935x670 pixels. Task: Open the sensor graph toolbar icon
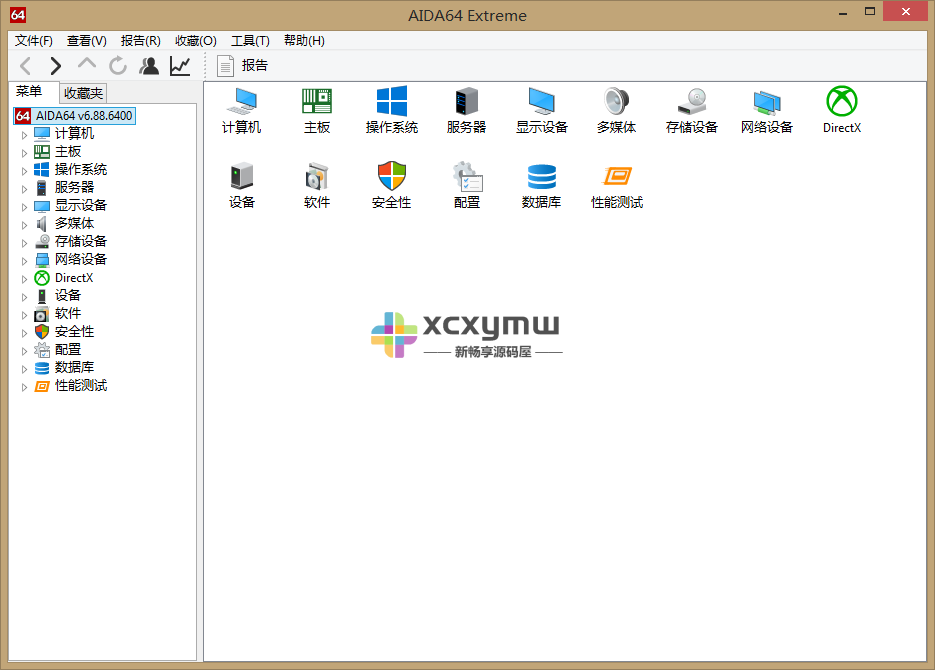(178, 64)
